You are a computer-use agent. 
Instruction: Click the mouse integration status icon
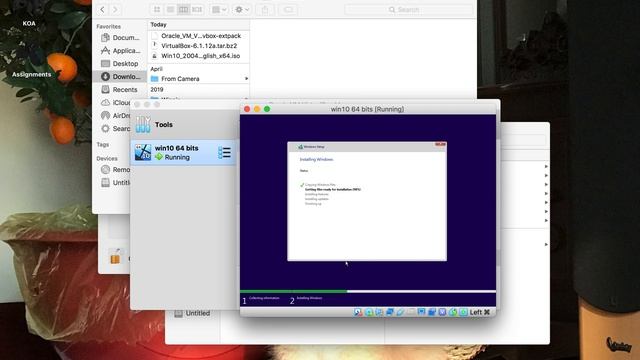(453, 312)
